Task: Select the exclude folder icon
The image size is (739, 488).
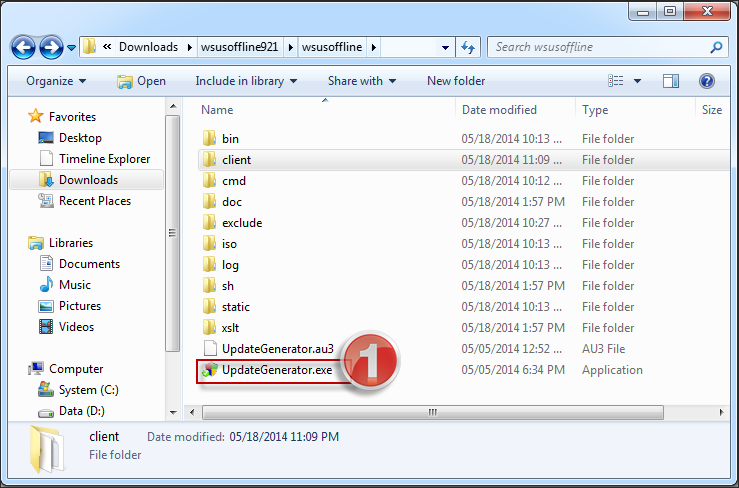Action: [209, 223]
